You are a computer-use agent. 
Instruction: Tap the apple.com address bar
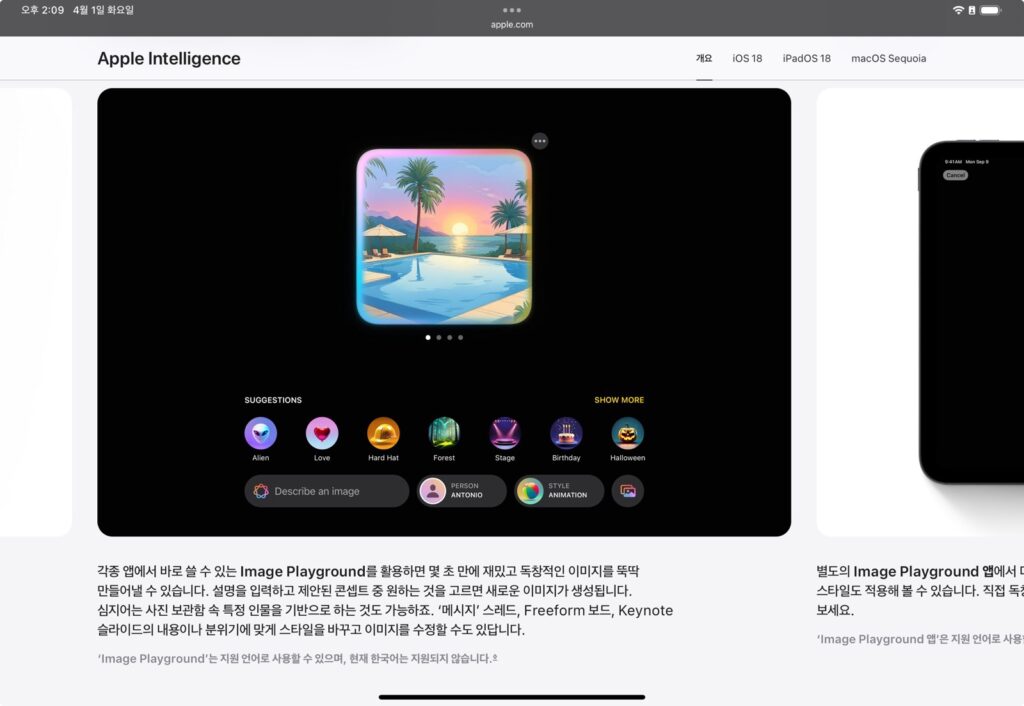(x=512, y=24)
